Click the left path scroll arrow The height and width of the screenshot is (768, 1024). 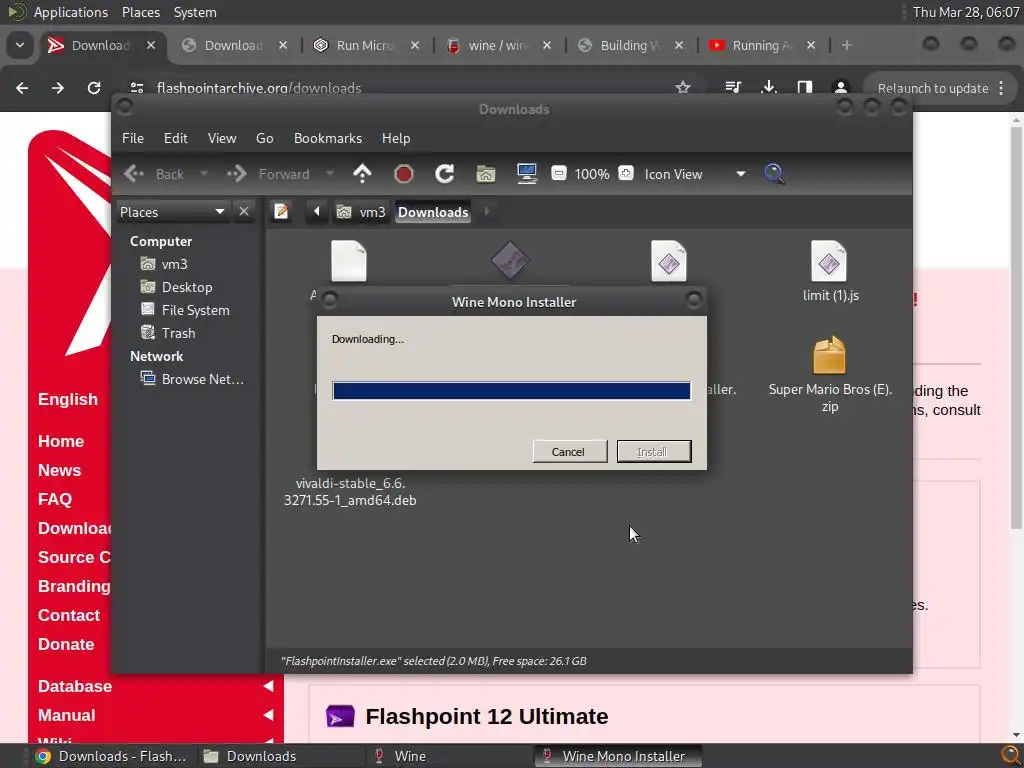pyautogui.click(x=317, y=212)
